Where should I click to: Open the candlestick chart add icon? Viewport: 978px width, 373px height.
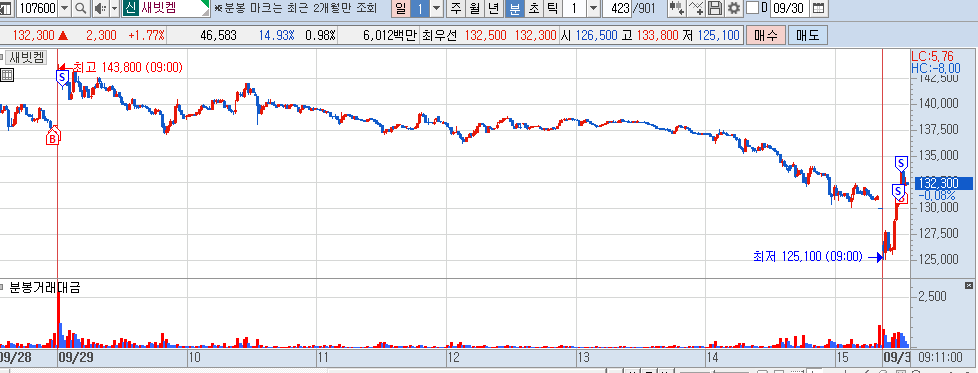[677, 9]
